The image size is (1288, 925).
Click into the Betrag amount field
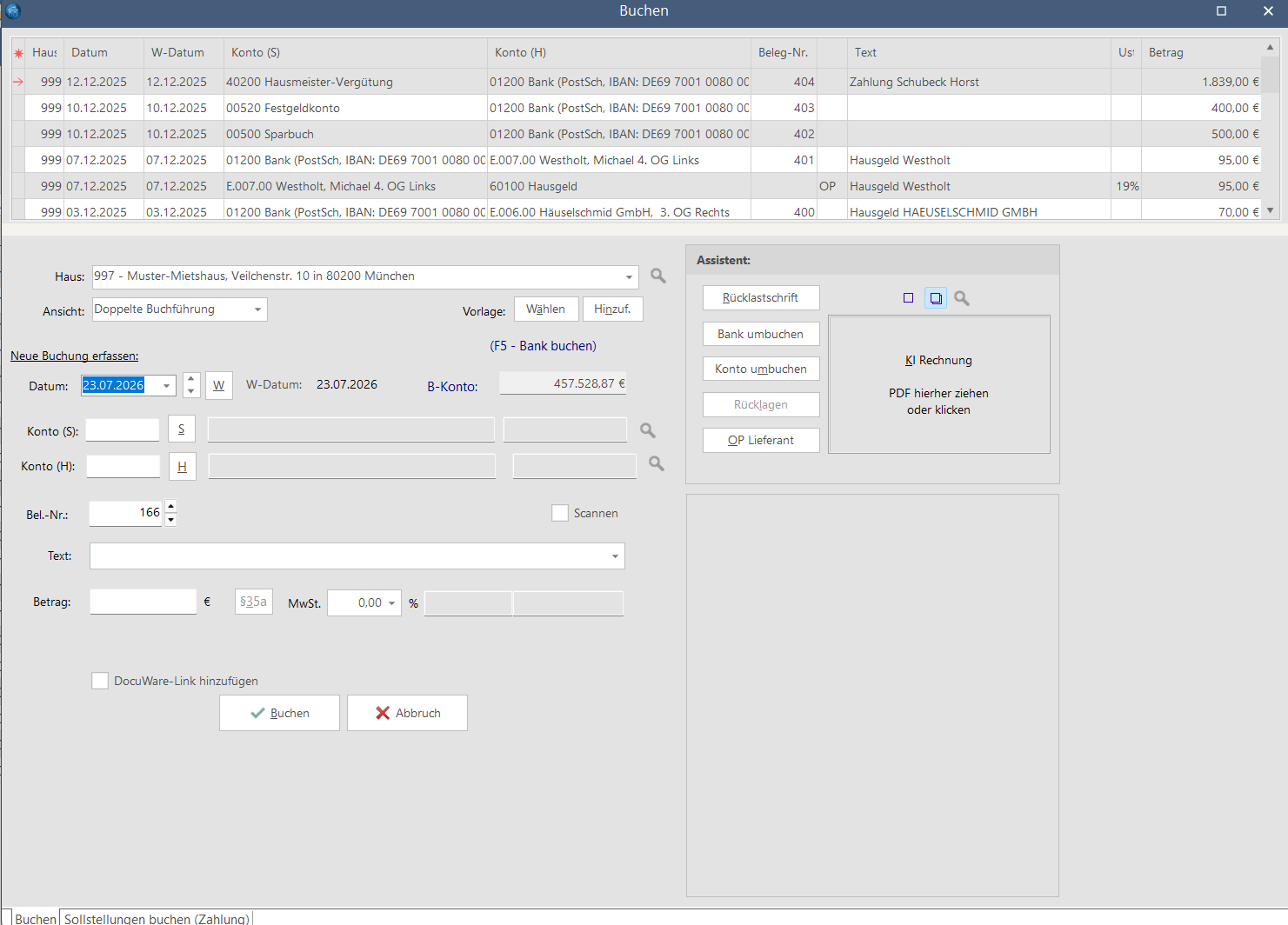click(x=143, y=602)
